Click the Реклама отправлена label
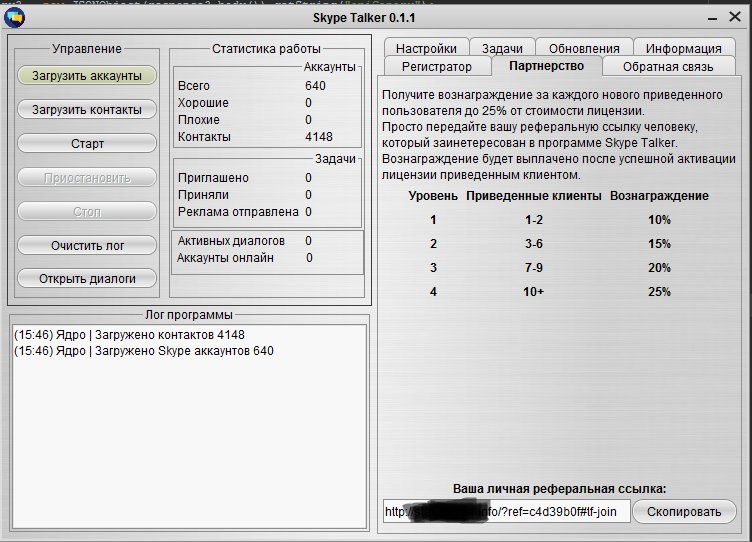752x542 pixels. [x=238, y=212]
